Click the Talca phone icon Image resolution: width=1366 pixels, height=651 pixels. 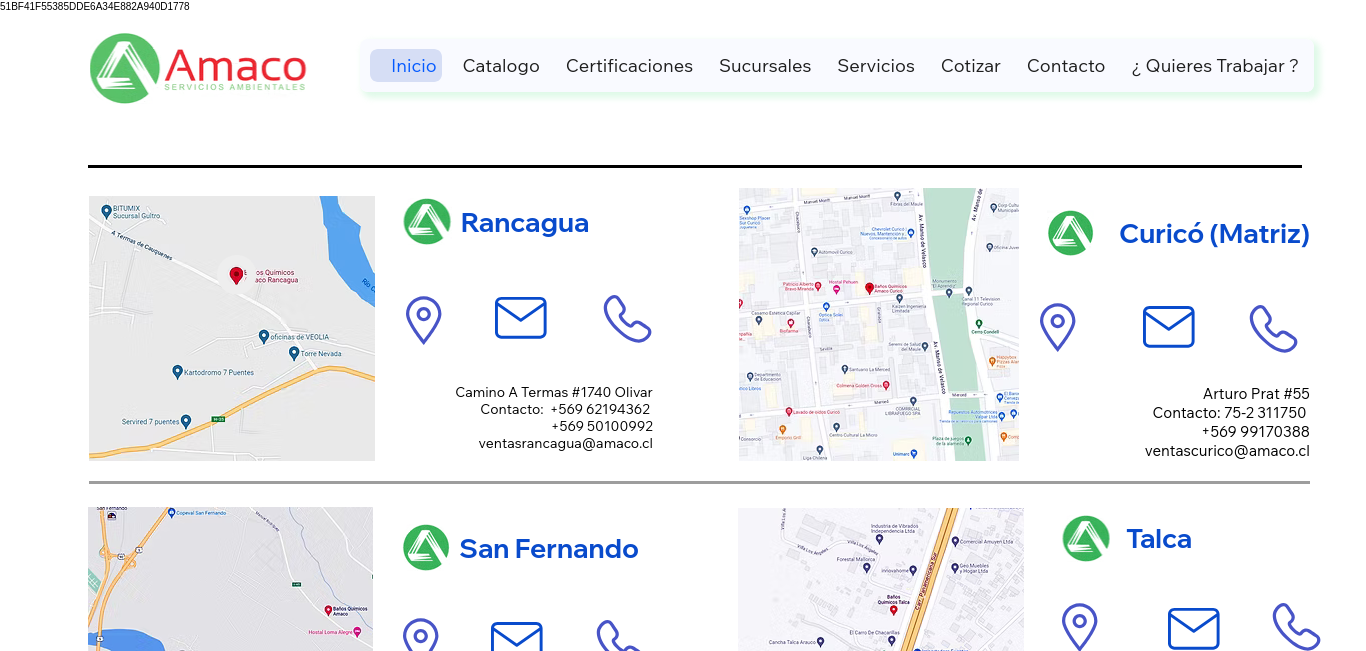(1297, 627)
